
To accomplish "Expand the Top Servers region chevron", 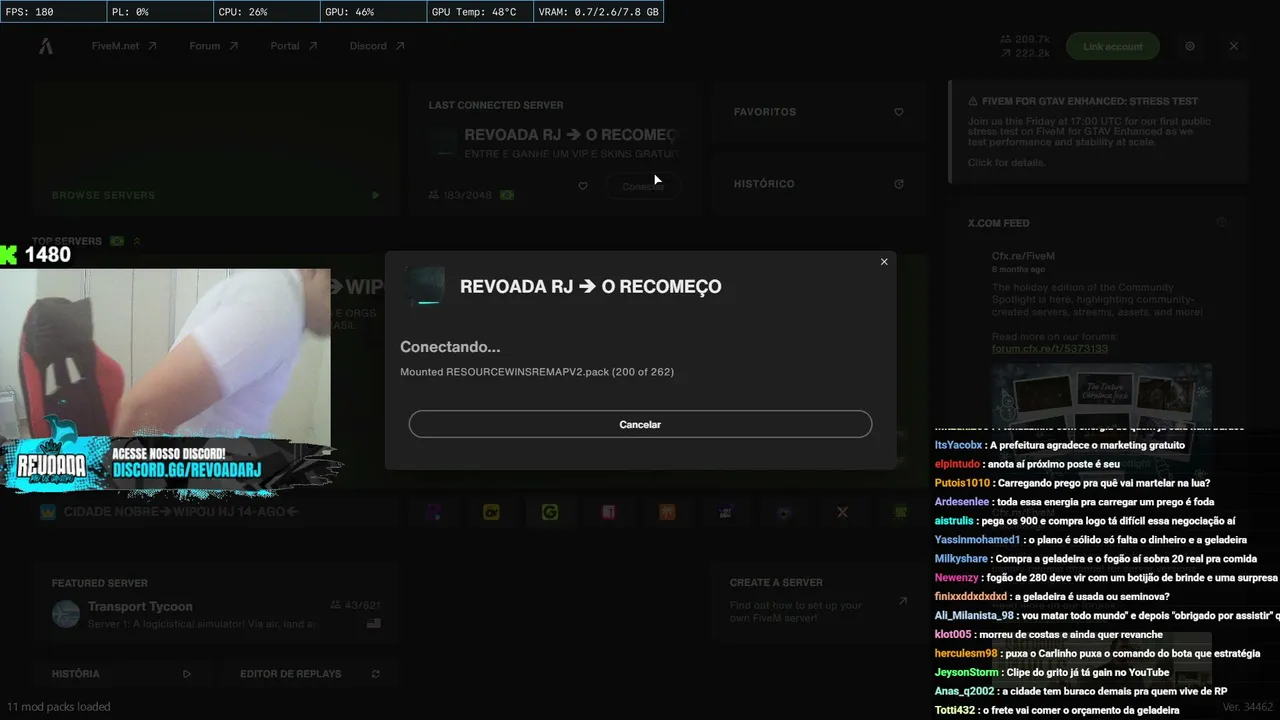I will pos(137,241).
